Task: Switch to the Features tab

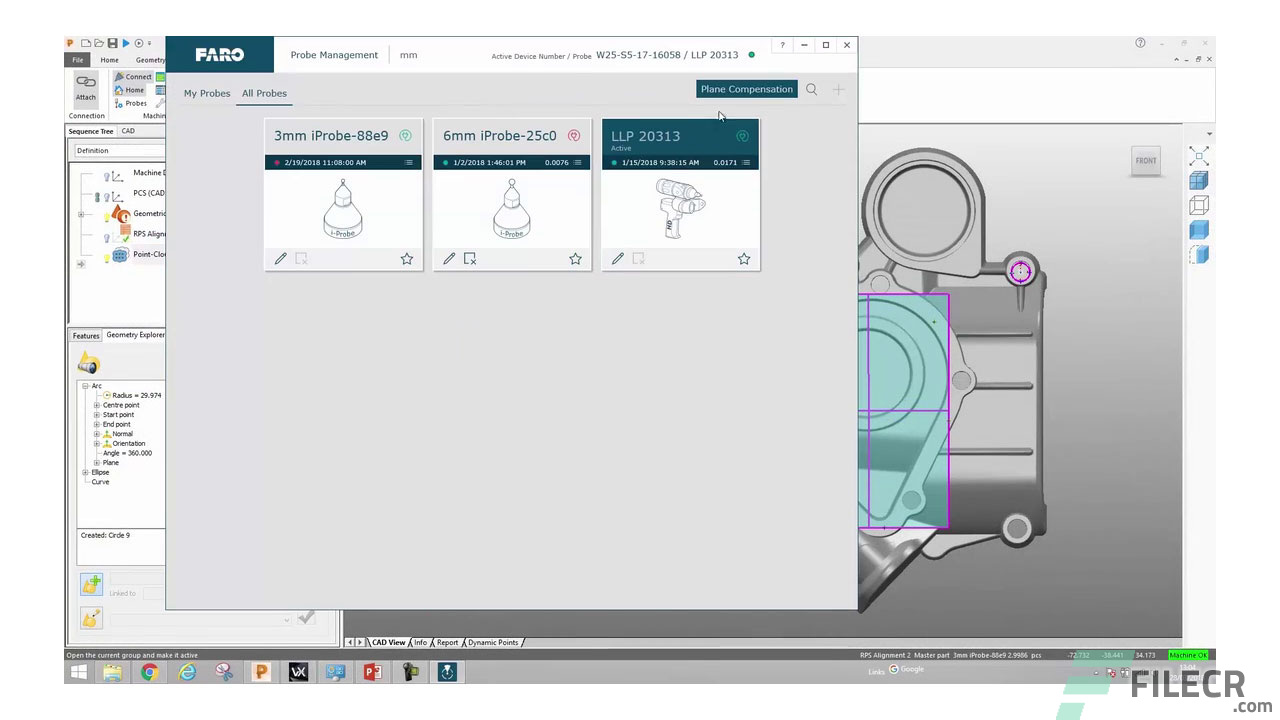Action: [86, 336]
